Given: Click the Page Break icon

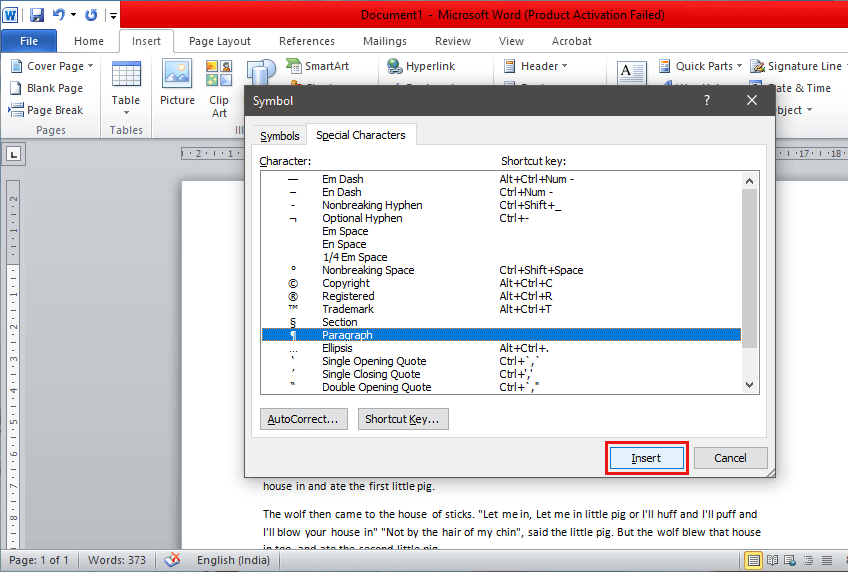Looking at the screenshot, I should point(47,110).
